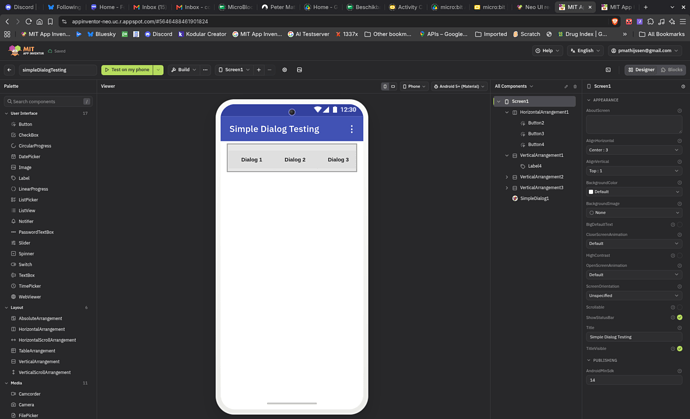Open the AlignVertical Top : 1 dropdown
690x419 pixels.
click(634, 171)
